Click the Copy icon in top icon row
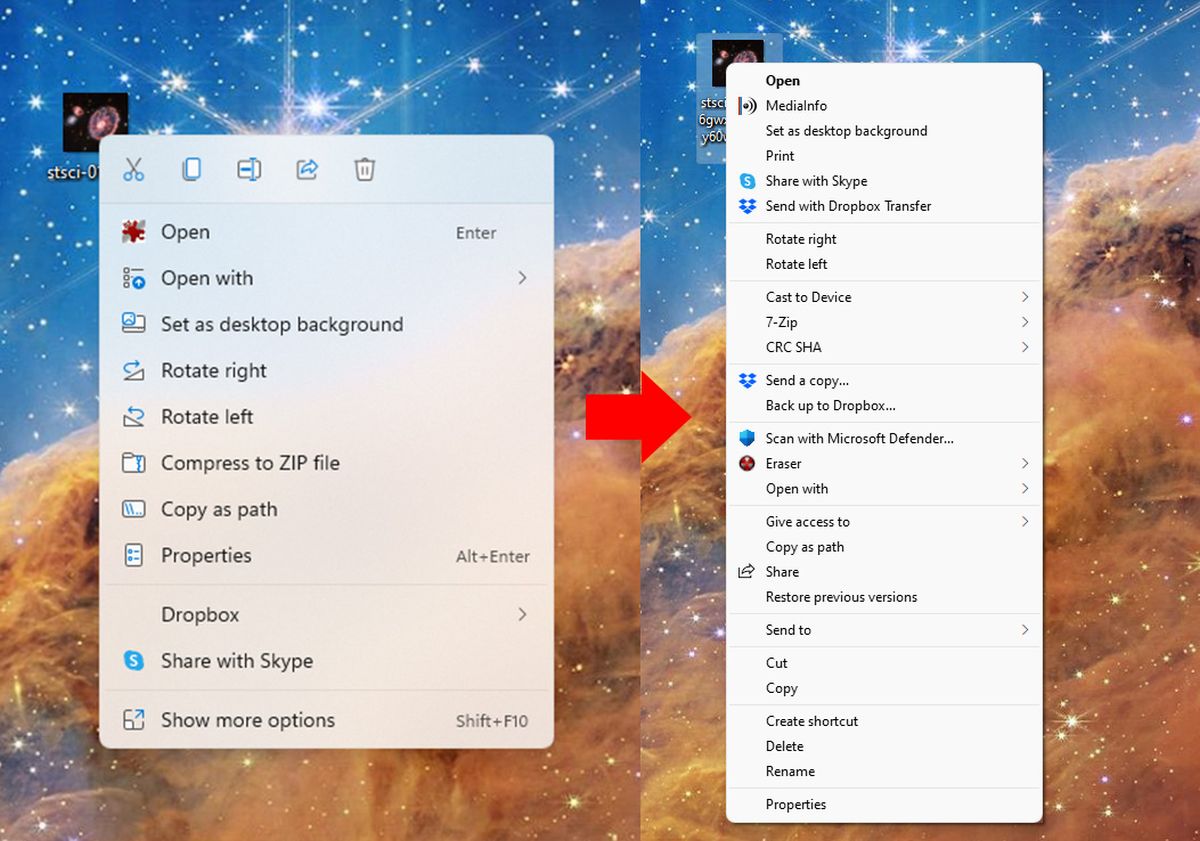Screen dimensions: 1200x841 tap(191, 170)
